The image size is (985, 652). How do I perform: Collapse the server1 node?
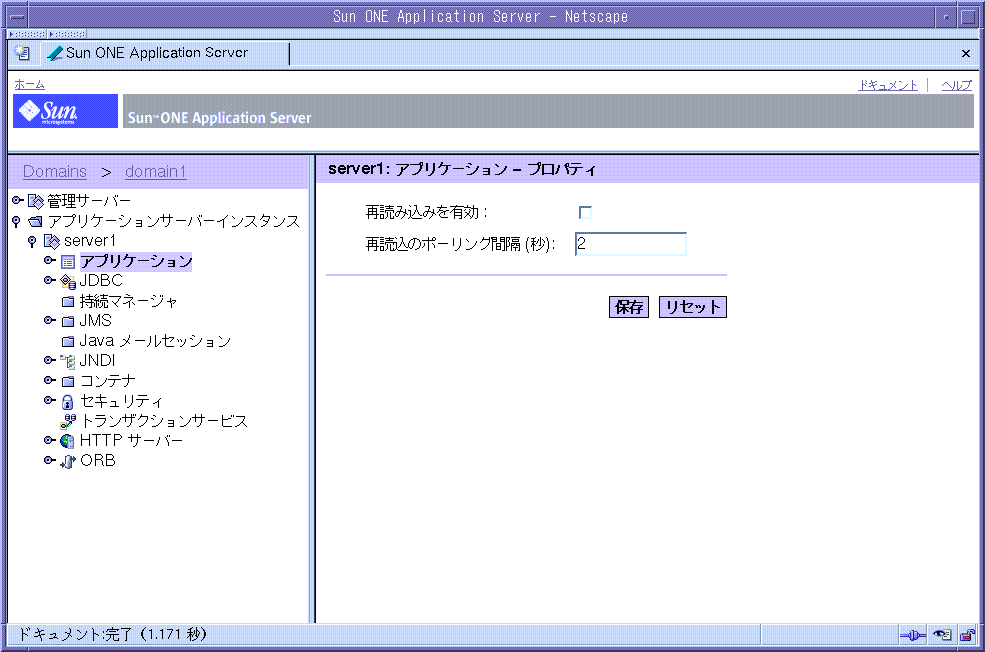tap(32, 241)
